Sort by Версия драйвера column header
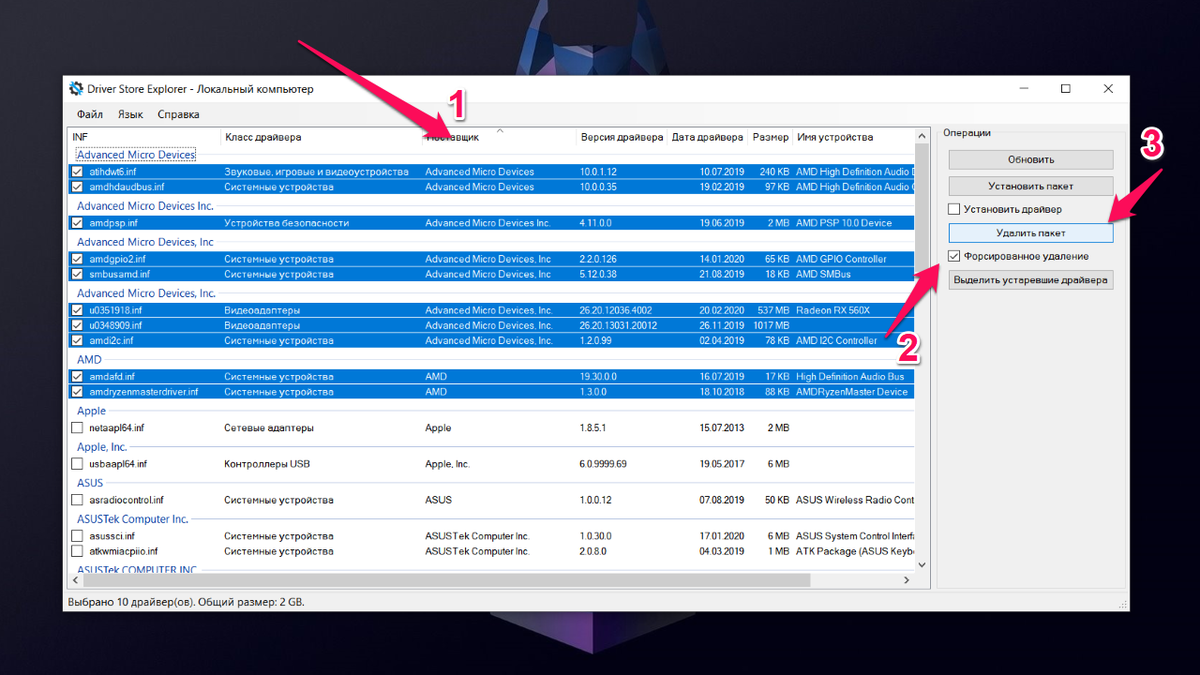Viewport: 1200px width, 675px height. (x=622, y=137)
